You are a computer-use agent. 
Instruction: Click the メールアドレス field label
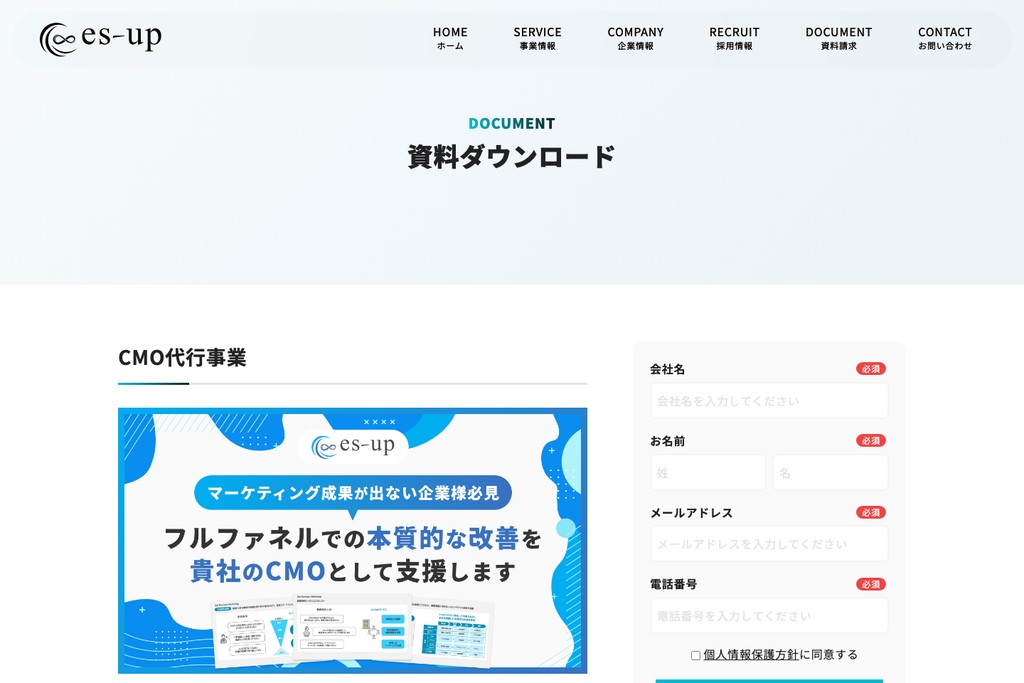point(692,513)
